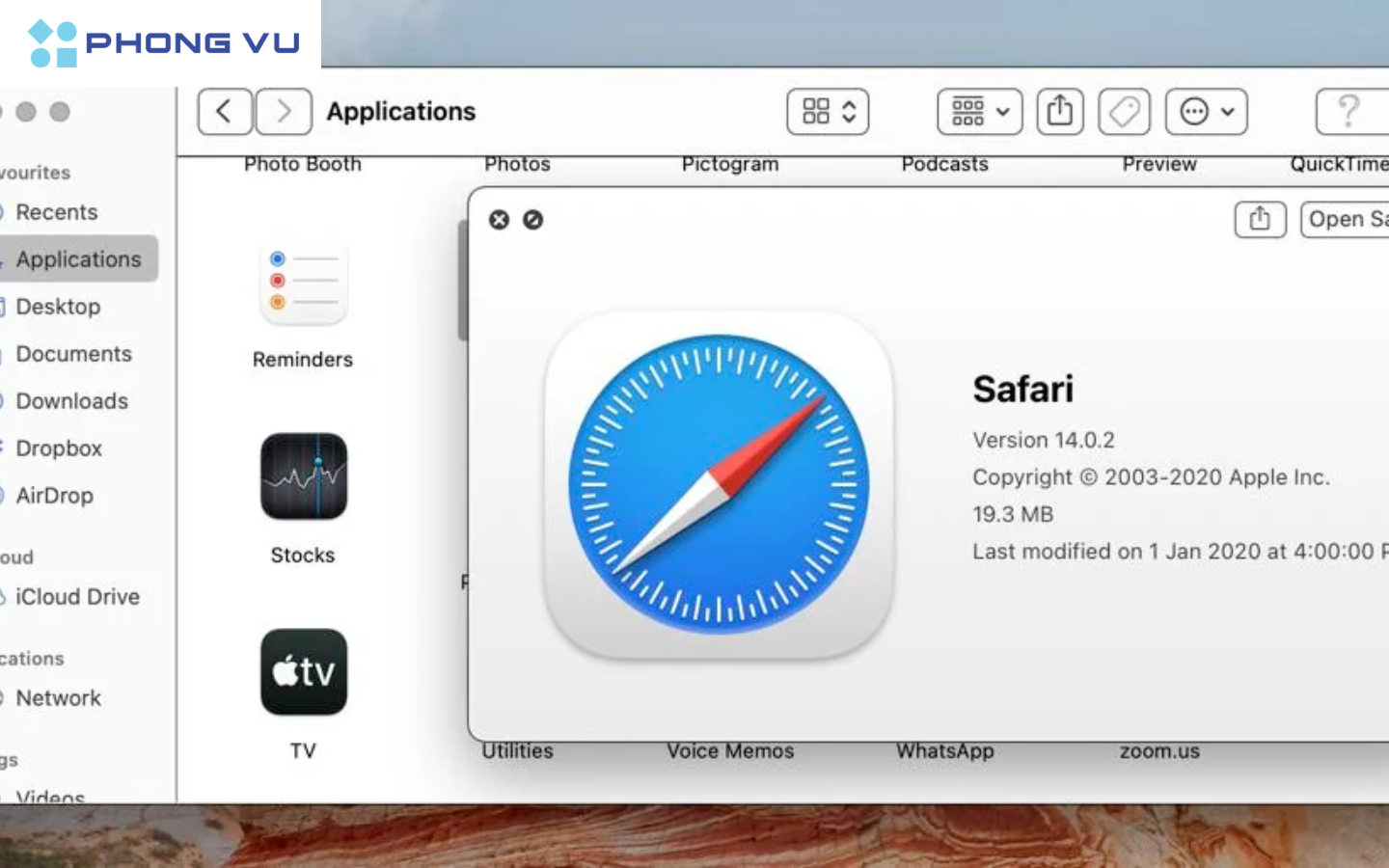Click the Utilities folder label
Screen dimensions: 1389x868
coord(518,751)
